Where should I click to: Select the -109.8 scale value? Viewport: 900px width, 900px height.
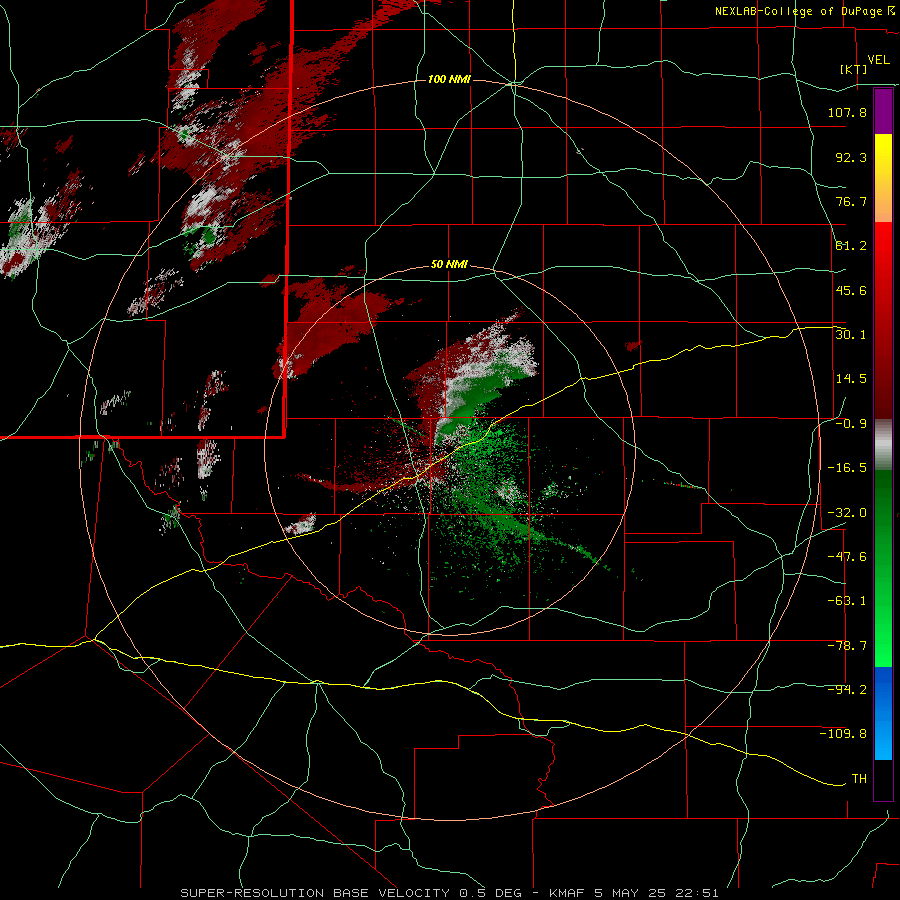click(843, 734)
